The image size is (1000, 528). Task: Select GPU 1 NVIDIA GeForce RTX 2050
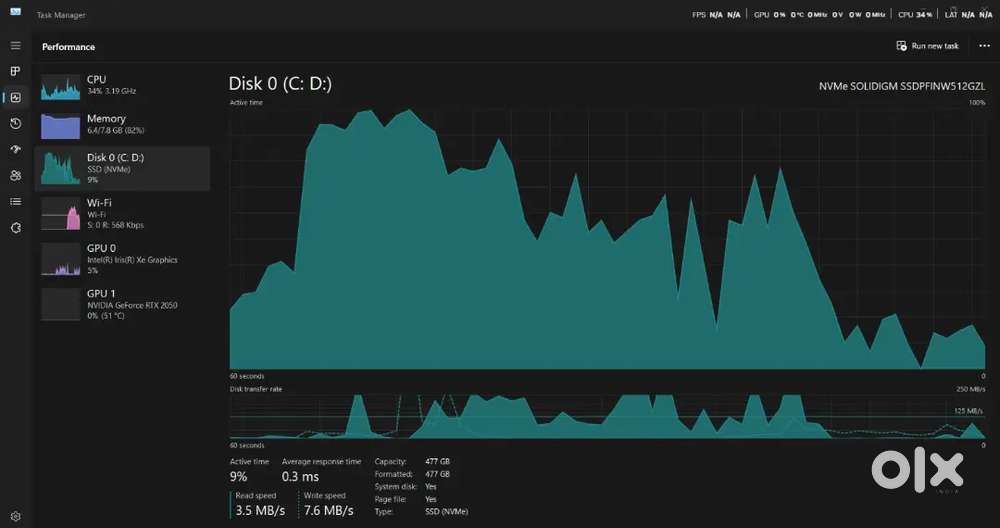click(122, 303)
